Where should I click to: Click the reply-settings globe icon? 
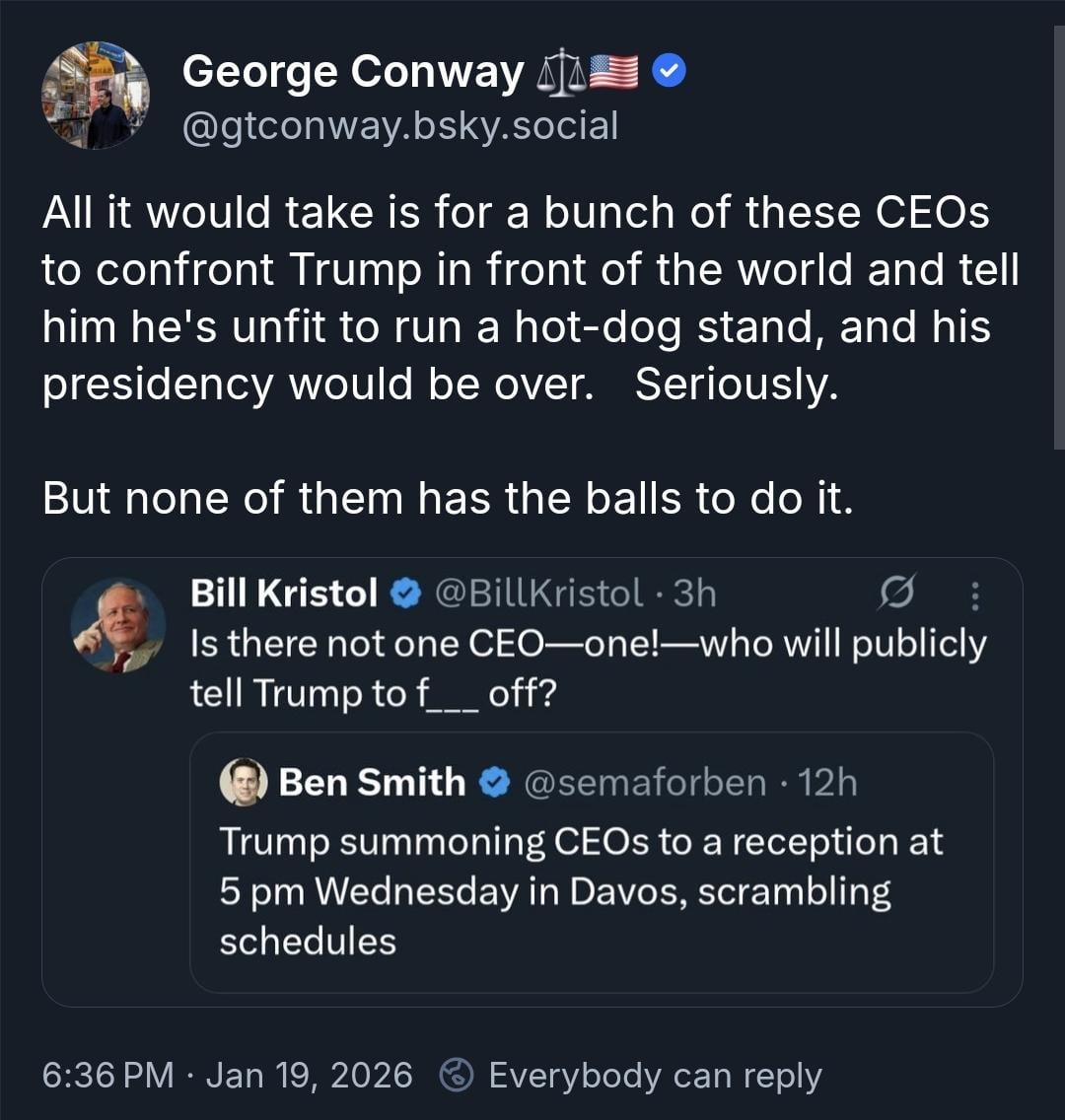pos(459,1076)
